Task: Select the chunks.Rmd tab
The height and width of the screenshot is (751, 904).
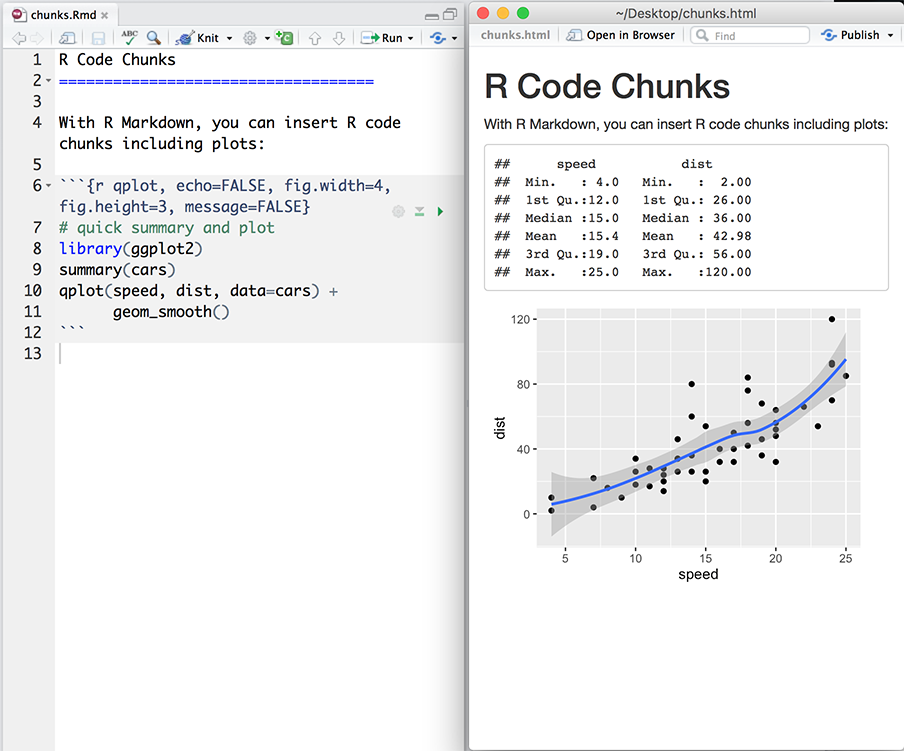Action: 63,15
